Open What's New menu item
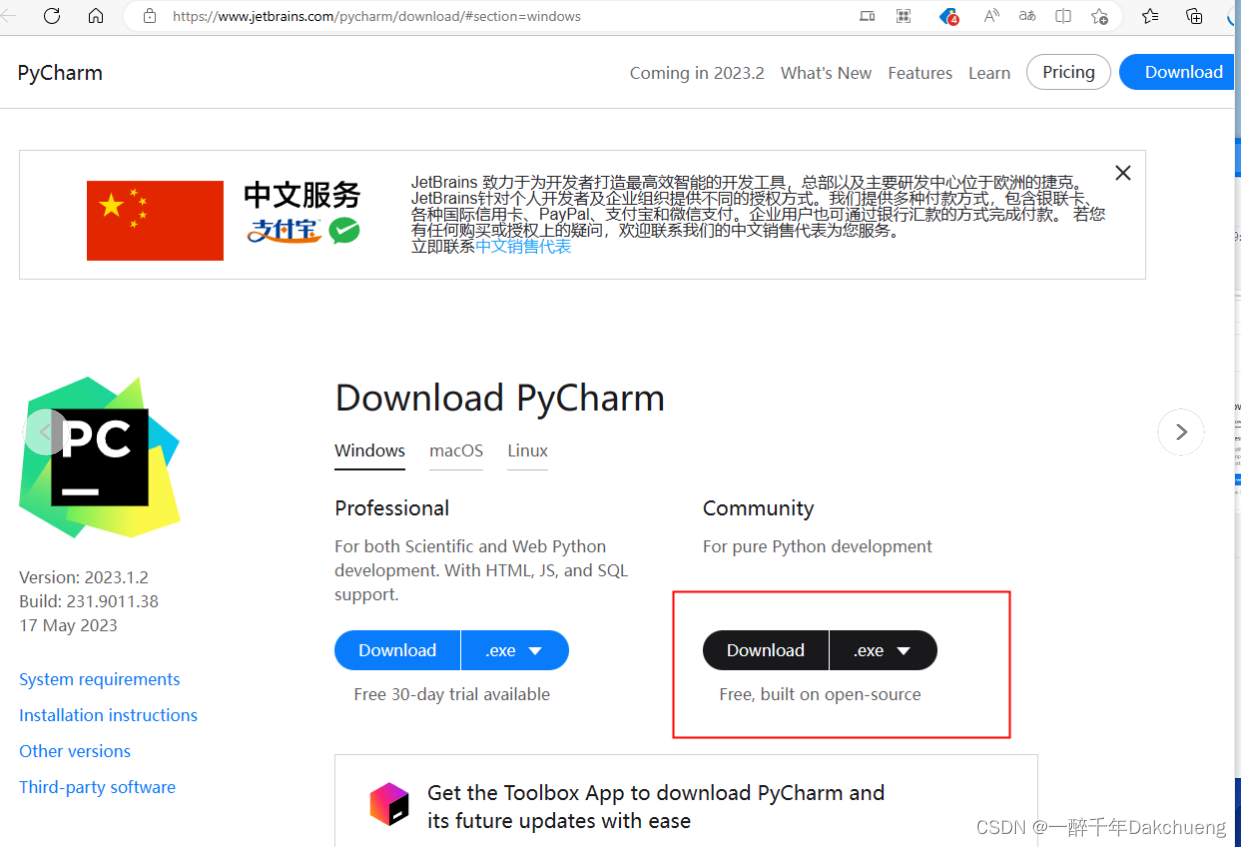 click(826, 73)
